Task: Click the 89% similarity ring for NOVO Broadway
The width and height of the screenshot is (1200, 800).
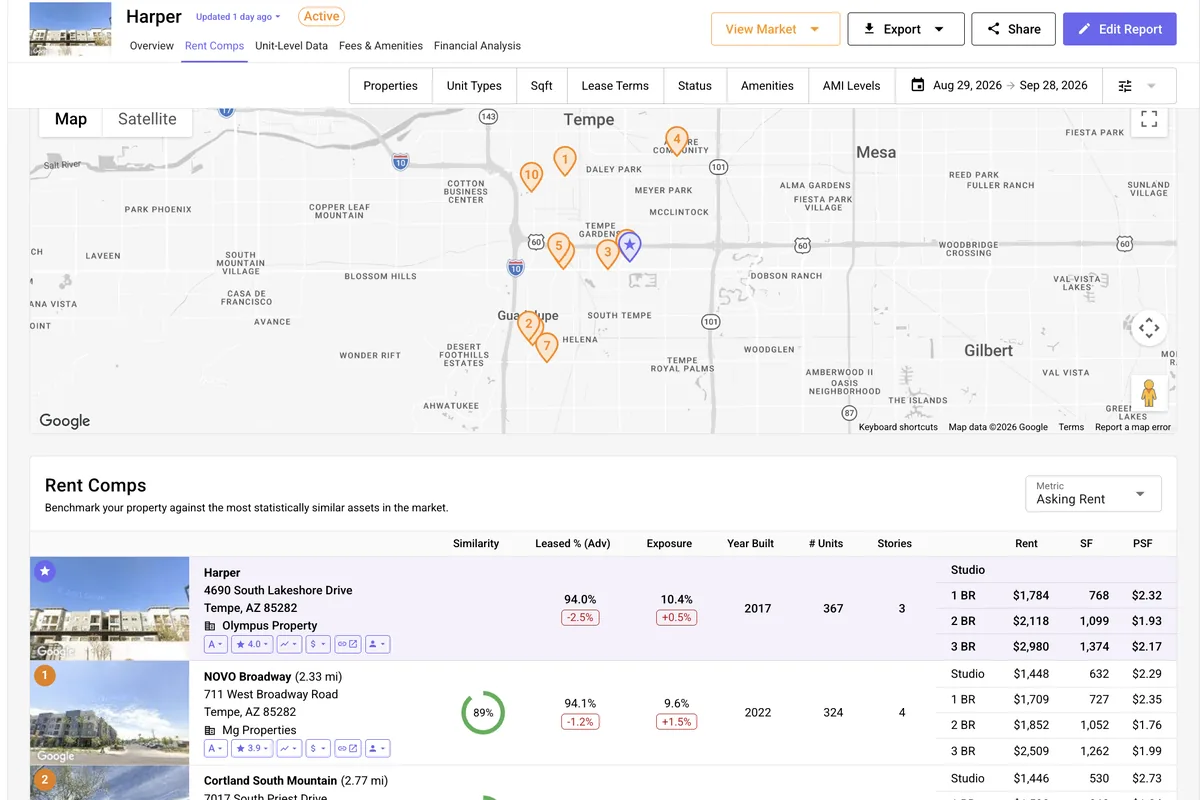Action: (483, 713)
